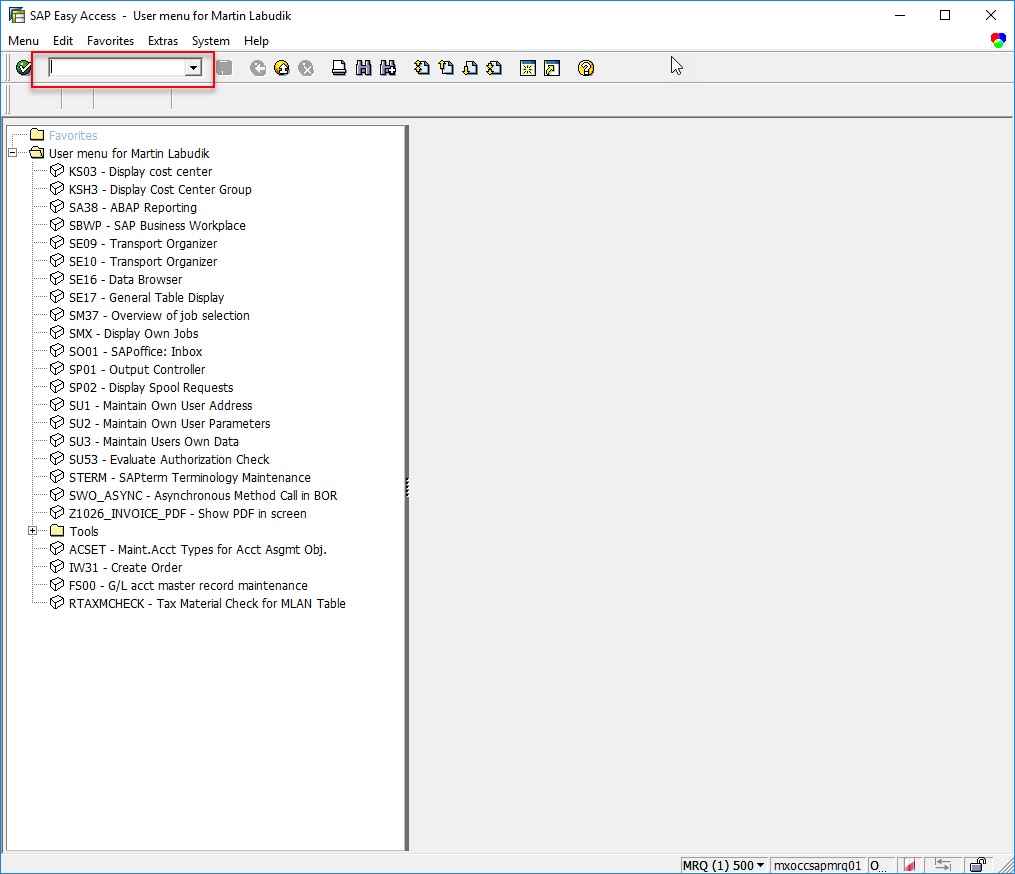Viewport: 1015px width, 874px height.
Task: Select SMX - Display Own Jobs
Action: click(x=133, y=334)
